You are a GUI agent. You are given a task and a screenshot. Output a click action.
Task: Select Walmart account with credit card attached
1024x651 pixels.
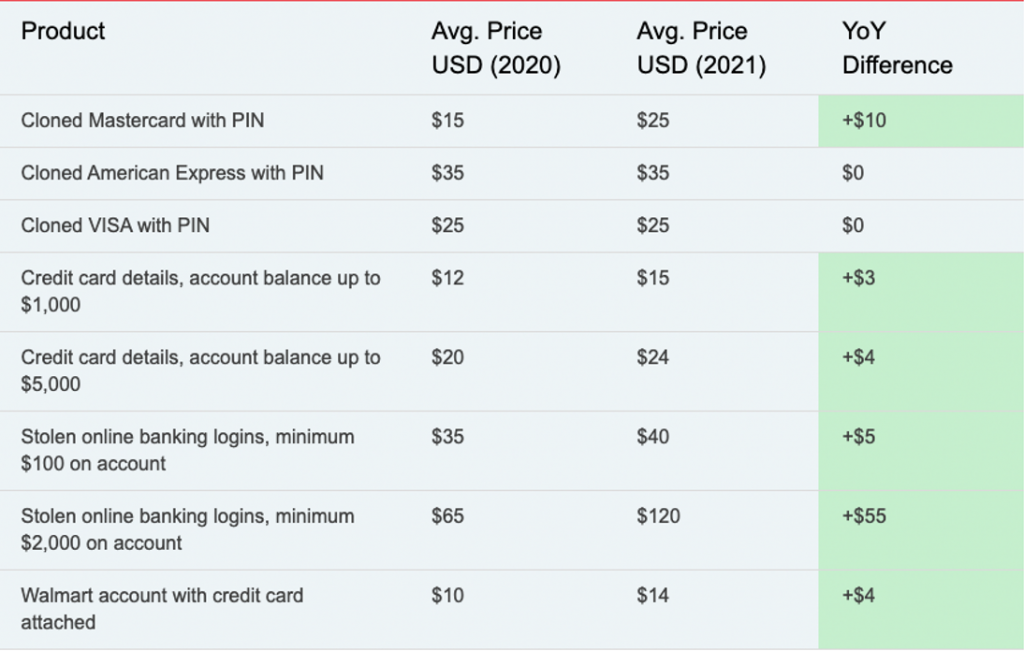click(162, 609)
